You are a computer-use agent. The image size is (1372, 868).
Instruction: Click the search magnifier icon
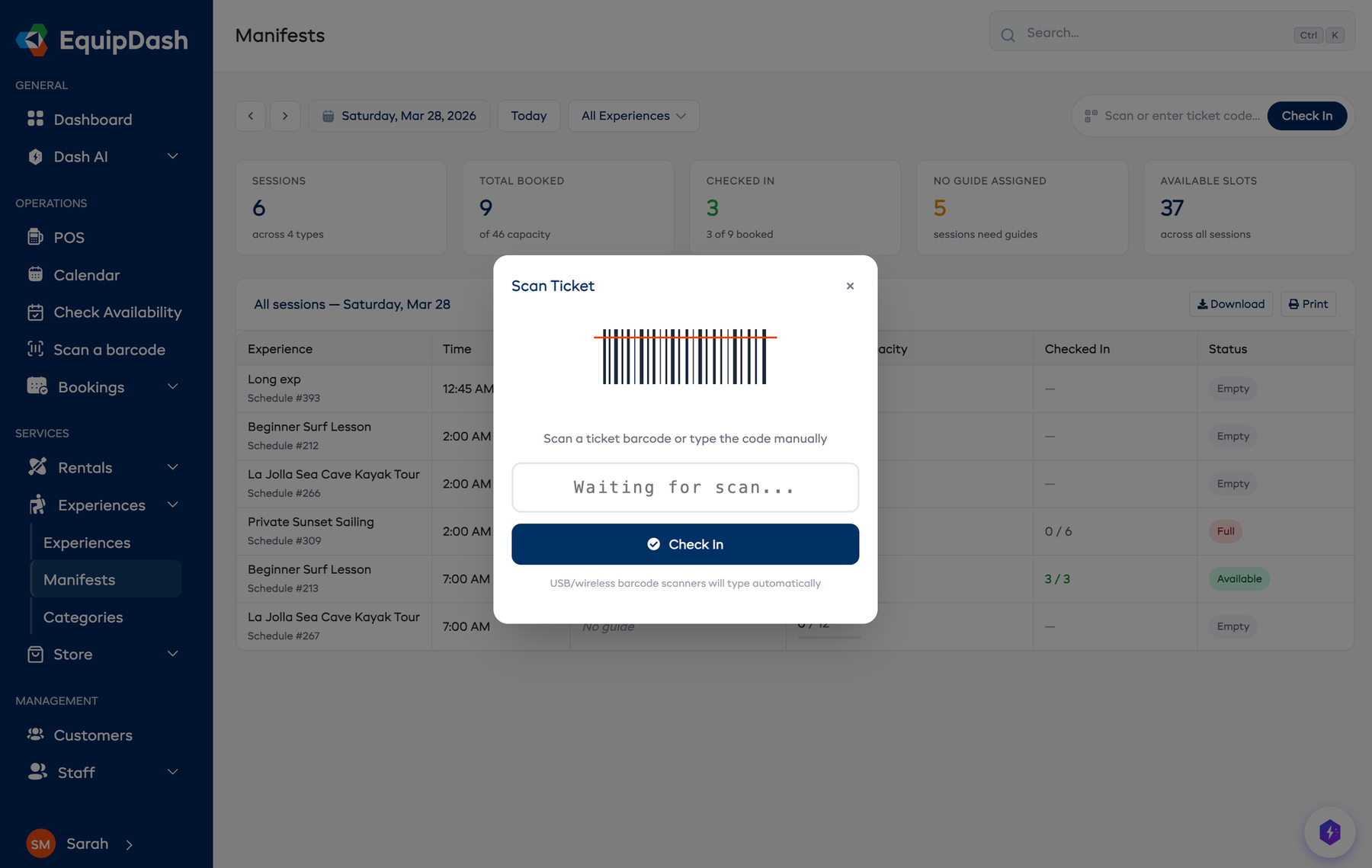tap(1008, 35)
